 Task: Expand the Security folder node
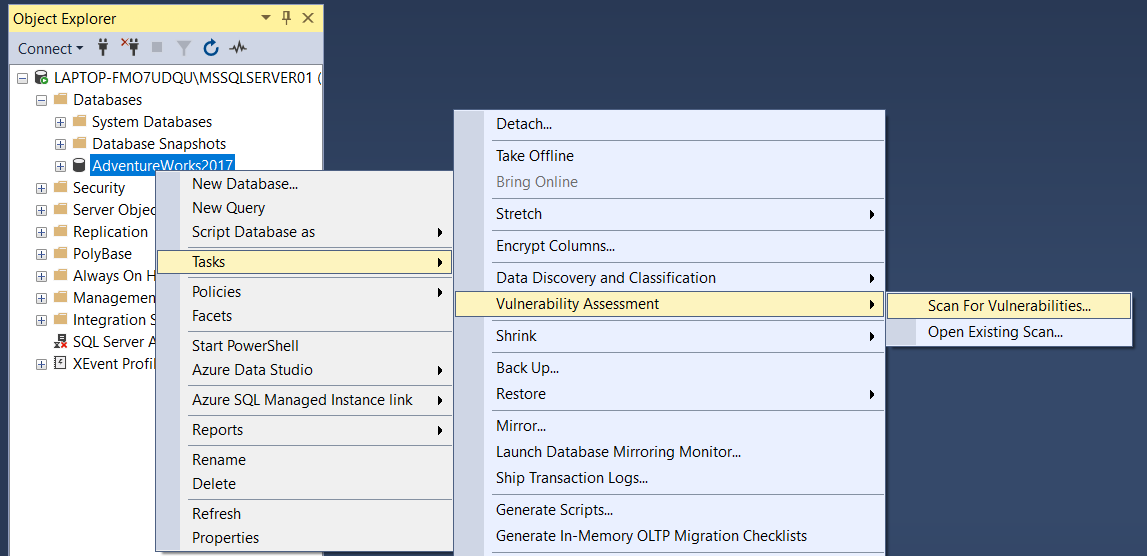tap(42, 188)
